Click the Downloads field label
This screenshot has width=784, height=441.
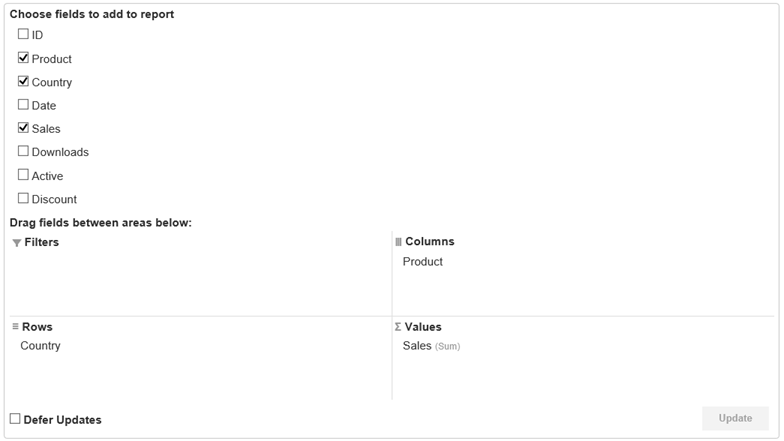[60, 152]
